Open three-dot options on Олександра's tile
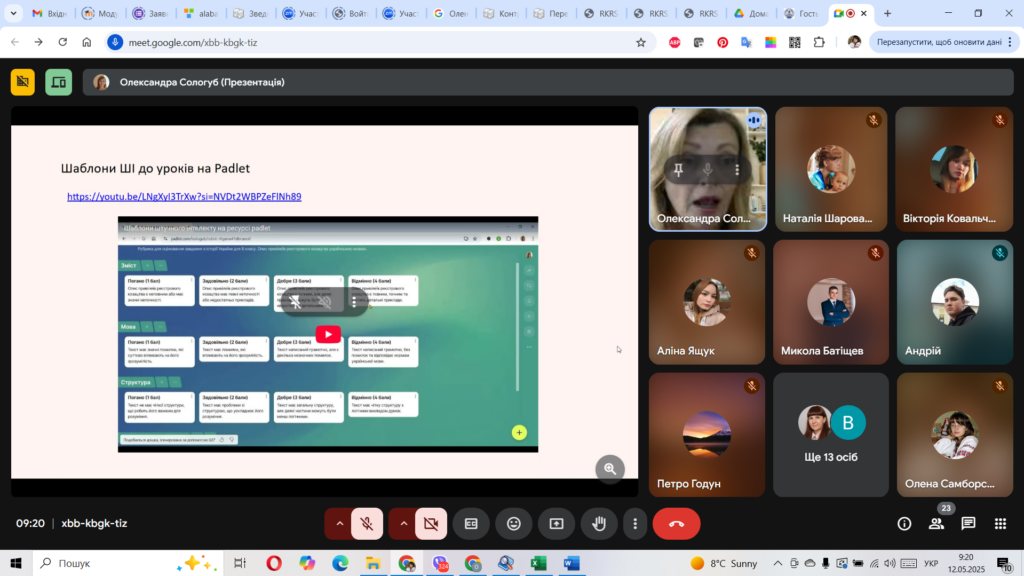1024x576 pixels. [737, 170]
